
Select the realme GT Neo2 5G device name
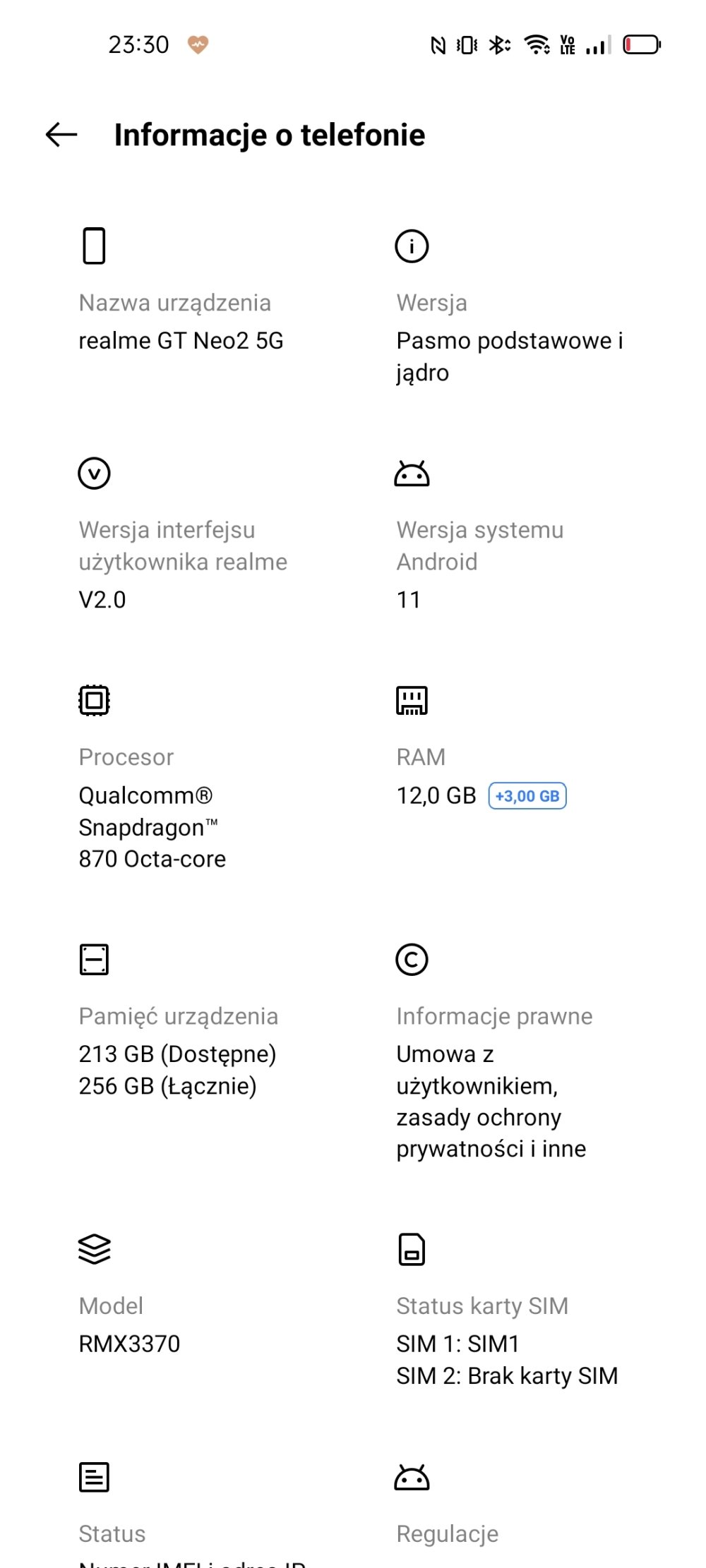click(181, 341)
